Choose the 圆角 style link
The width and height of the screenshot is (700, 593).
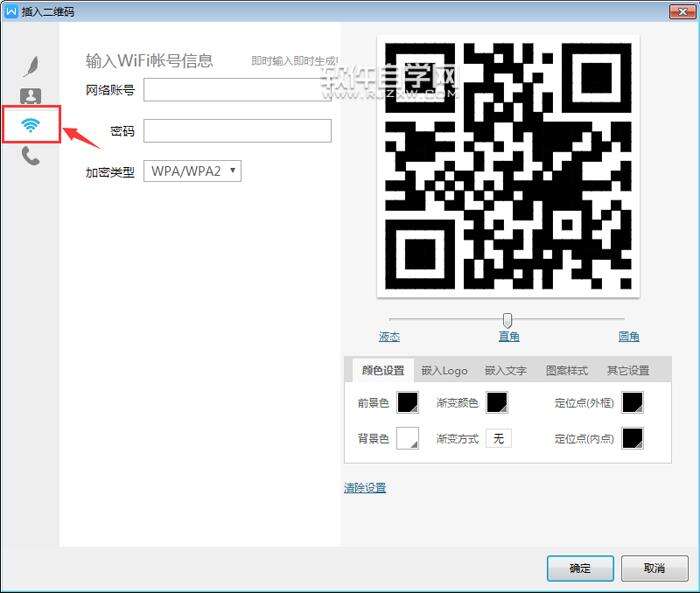tap(629, 336)
